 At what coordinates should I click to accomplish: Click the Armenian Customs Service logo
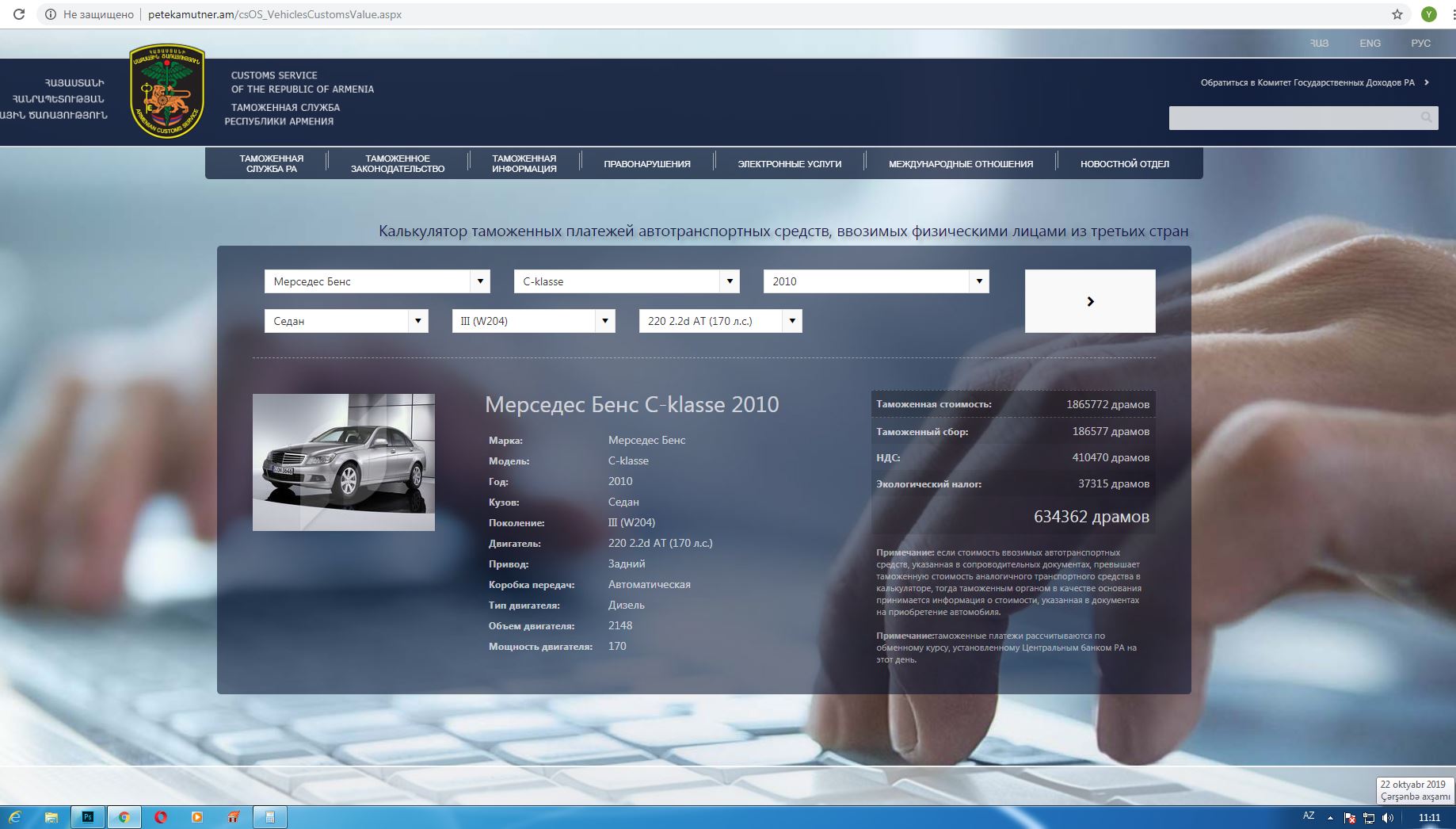167,91
